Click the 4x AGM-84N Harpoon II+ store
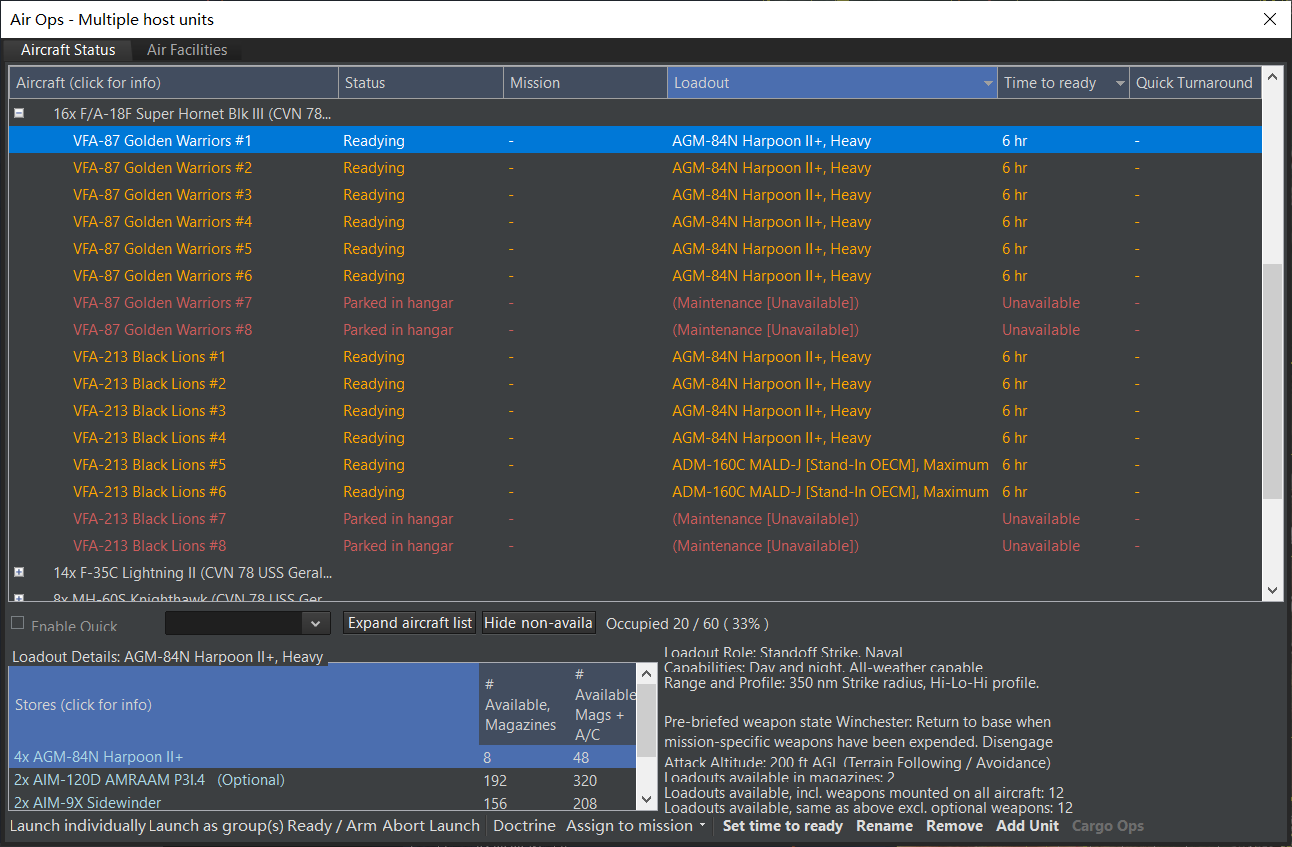1292x847 pixels. (322, 757)
